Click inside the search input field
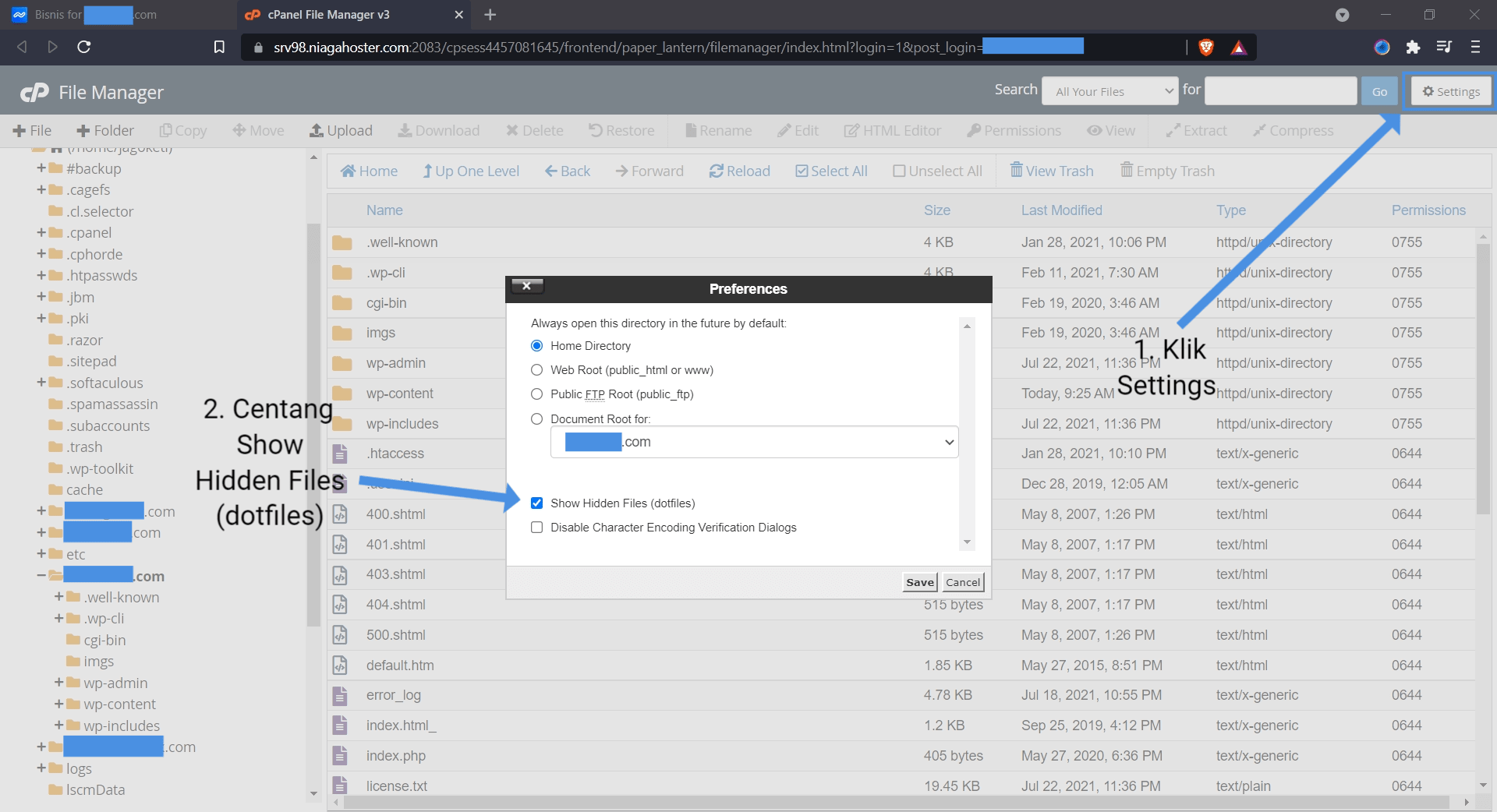This screenshot has height=812, width=1497. pyautogui.click(x=1280, y=90)
